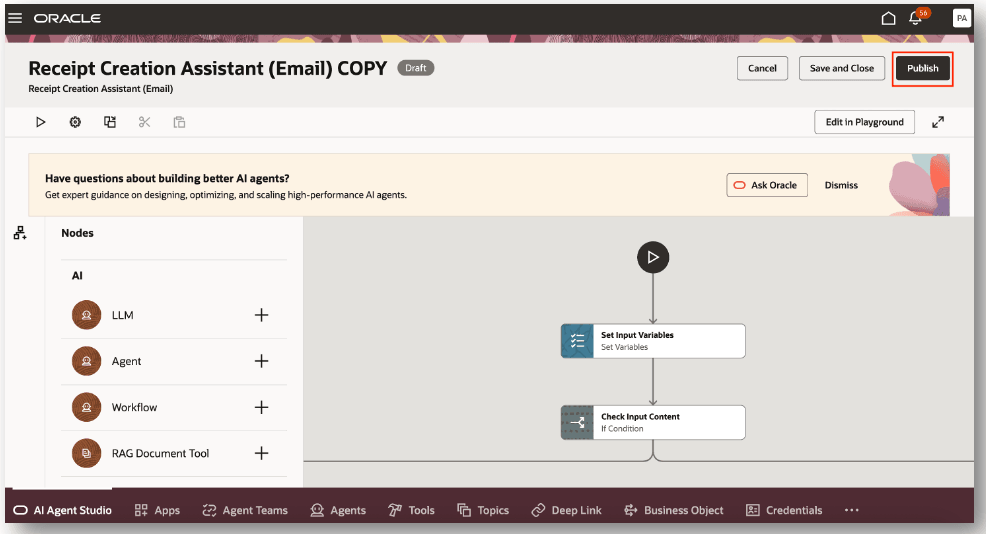Open Edit in Playground
Viewport: 986px width, 534px height.
[865, 122]
